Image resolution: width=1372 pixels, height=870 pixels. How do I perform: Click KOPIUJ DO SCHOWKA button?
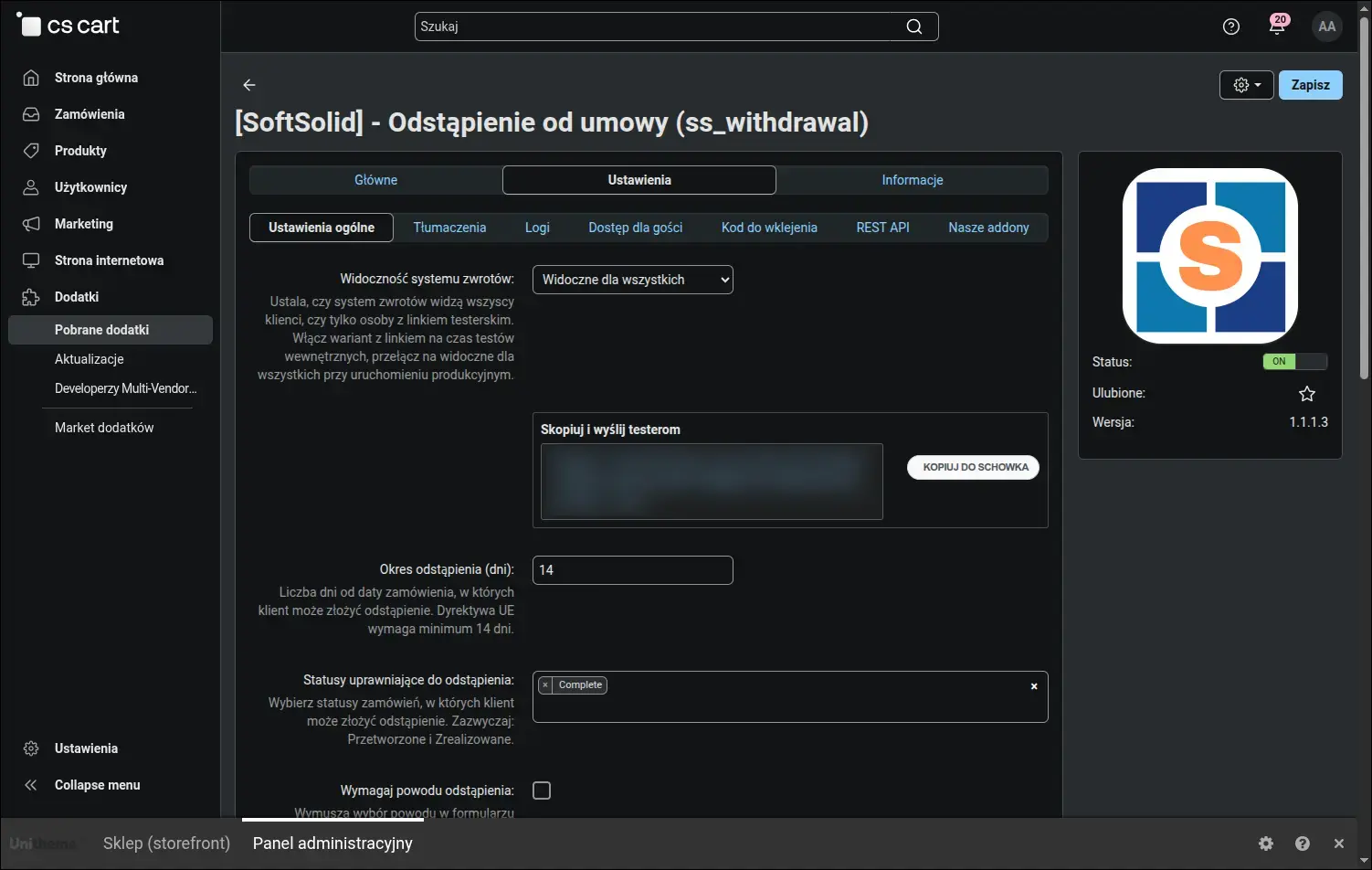click(974, 467)
